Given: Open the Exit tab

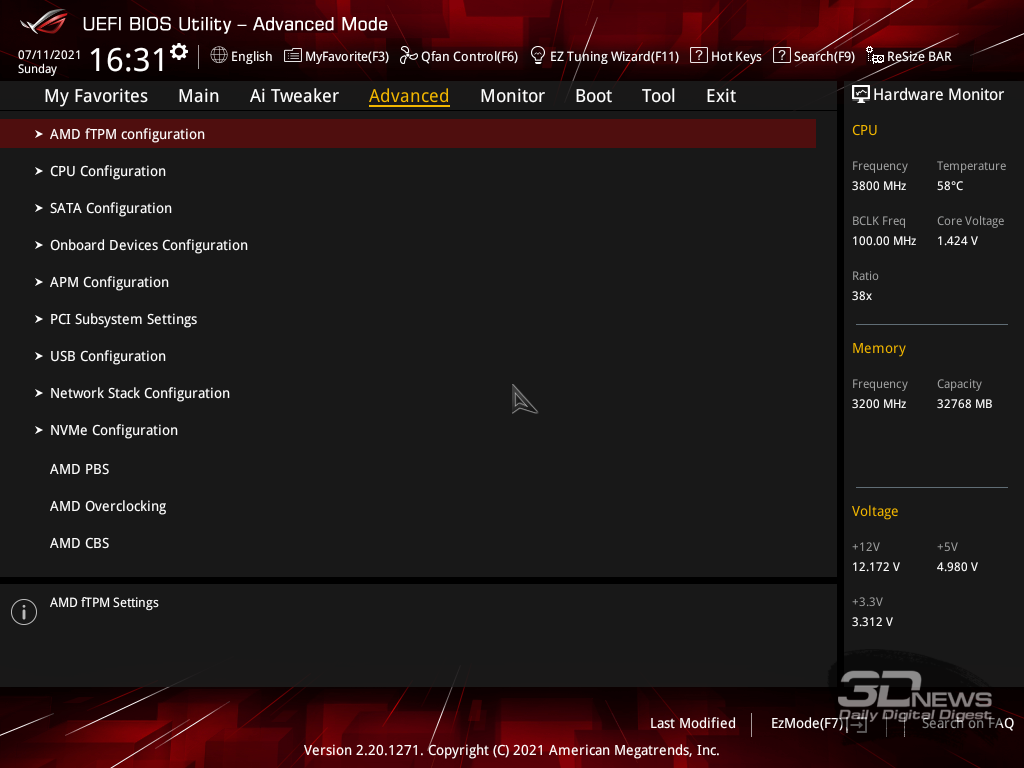Looking at the screenshot, I should pos(721,96).
